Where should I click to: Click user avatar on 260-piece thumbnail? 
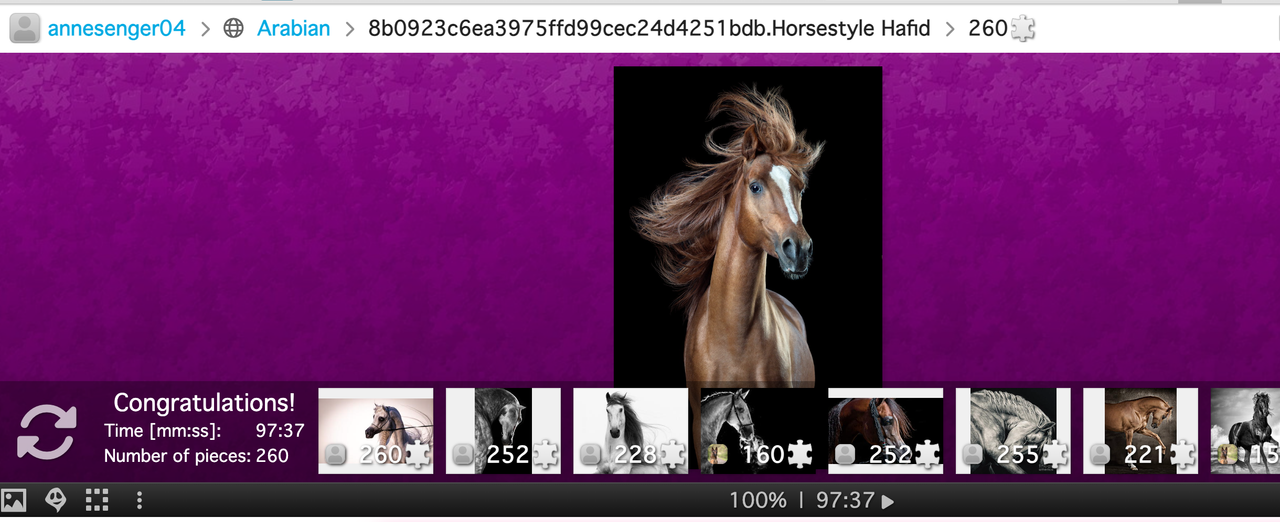336,455
